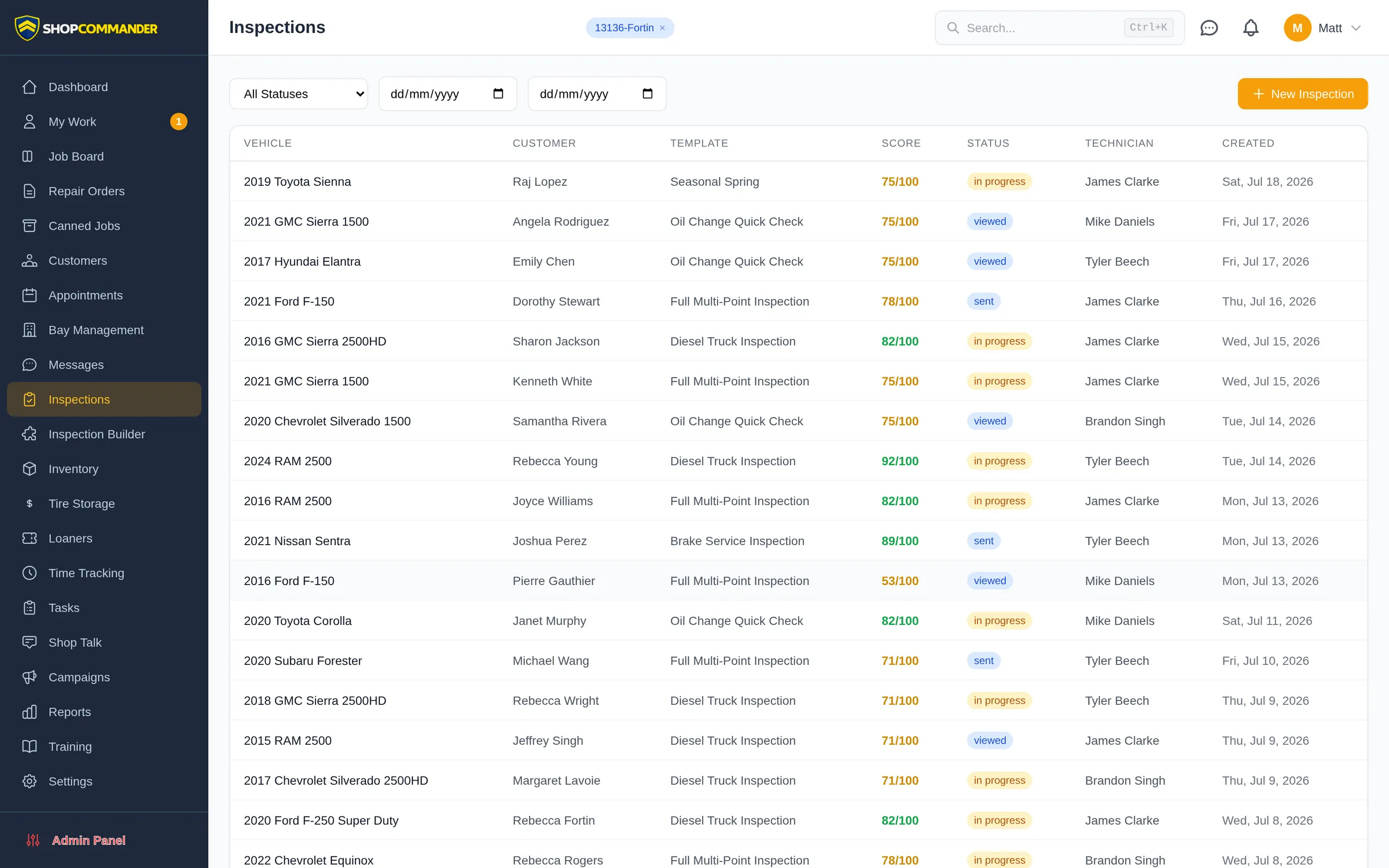Image resolution: width=1389 pixels, height=868 pixels.
Task: Switch to Inspection Builder page
Action: click(x=104, y=434)
